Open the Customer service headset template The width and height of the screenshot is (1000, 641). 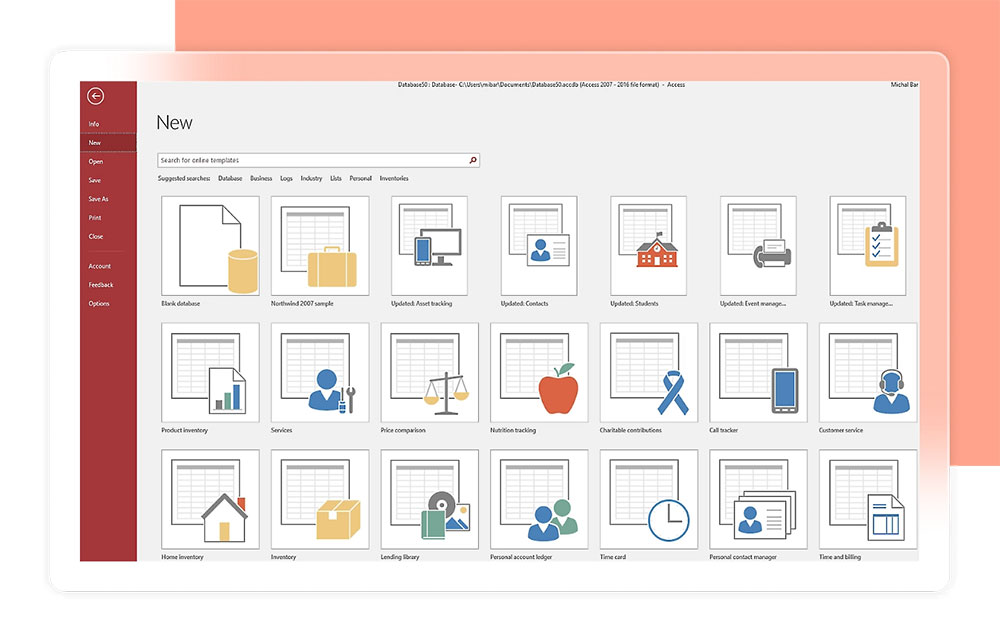click(x=867, y=372)
